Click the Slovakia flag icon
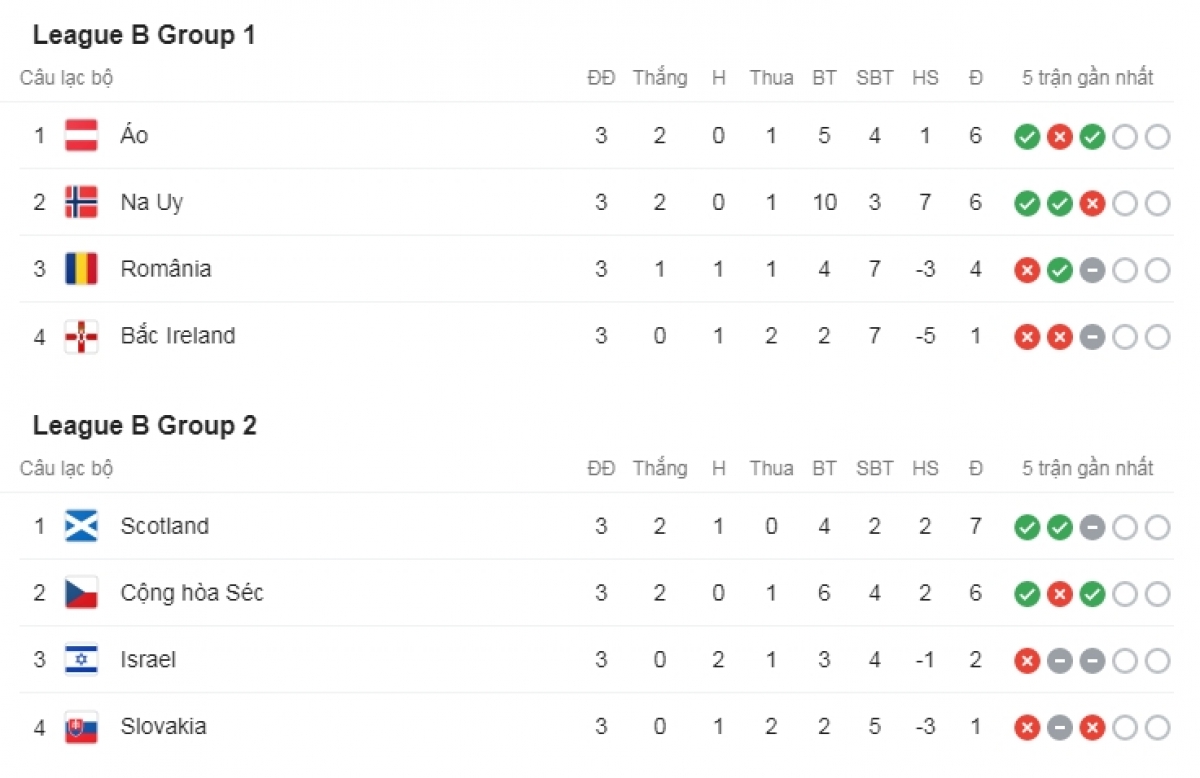 81,727
